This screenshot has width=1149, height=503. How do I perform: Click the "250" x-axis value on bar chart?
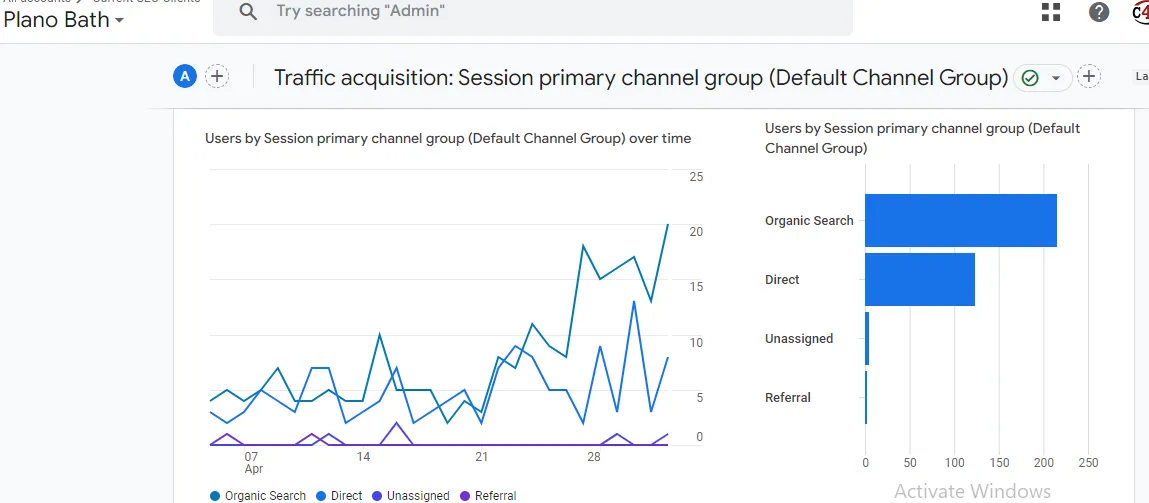tap(1088, 463)
